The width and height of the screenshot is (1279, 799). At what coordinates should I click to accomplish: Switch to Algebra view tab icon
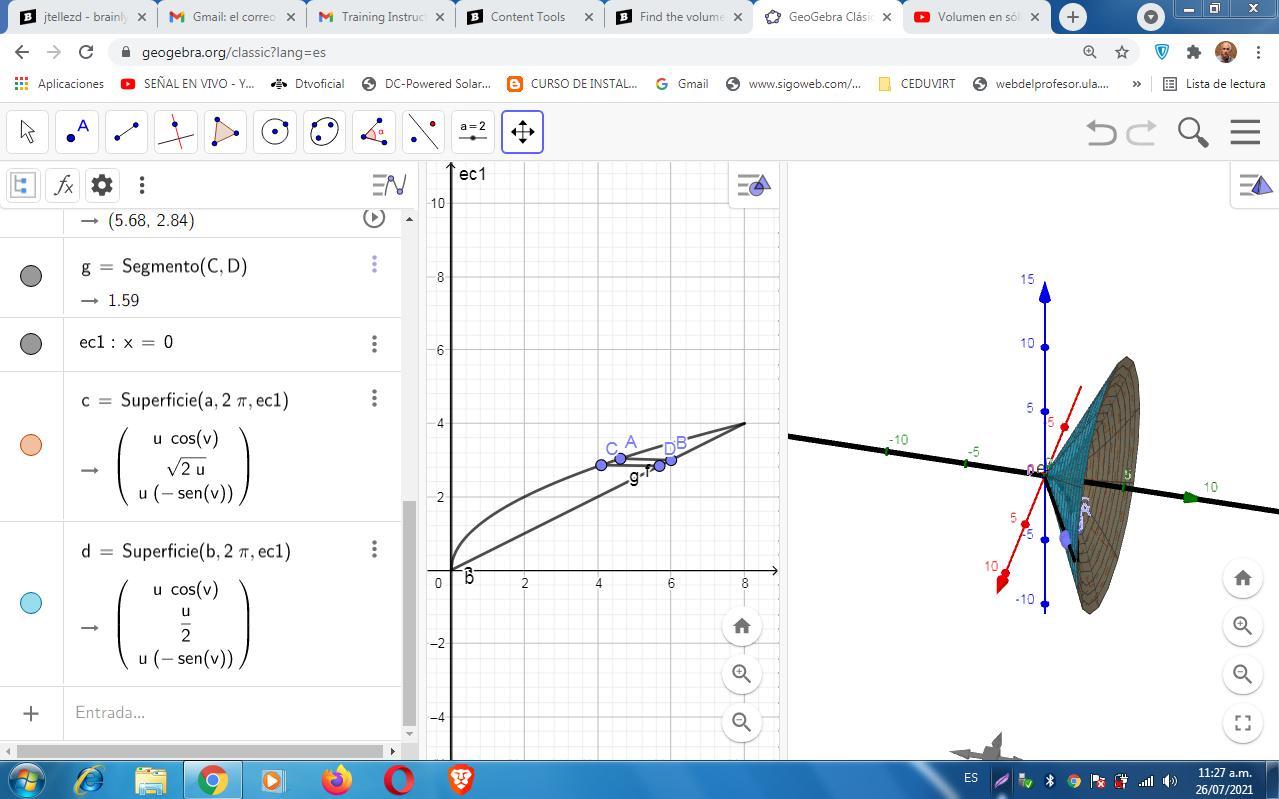click(x=22, y=185)
